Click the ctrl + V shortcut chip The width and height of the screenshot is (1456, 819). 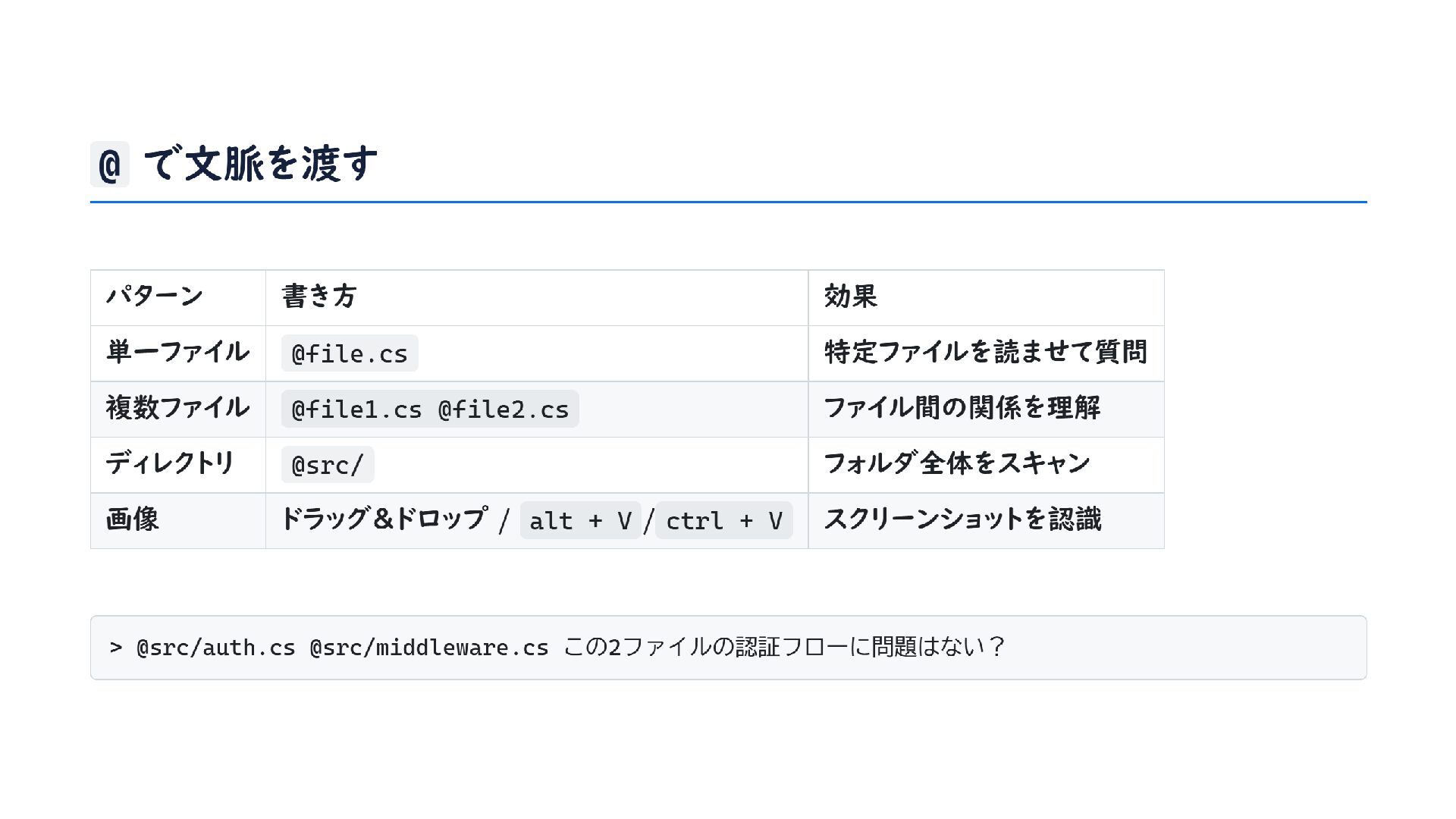tap(723, 521)
